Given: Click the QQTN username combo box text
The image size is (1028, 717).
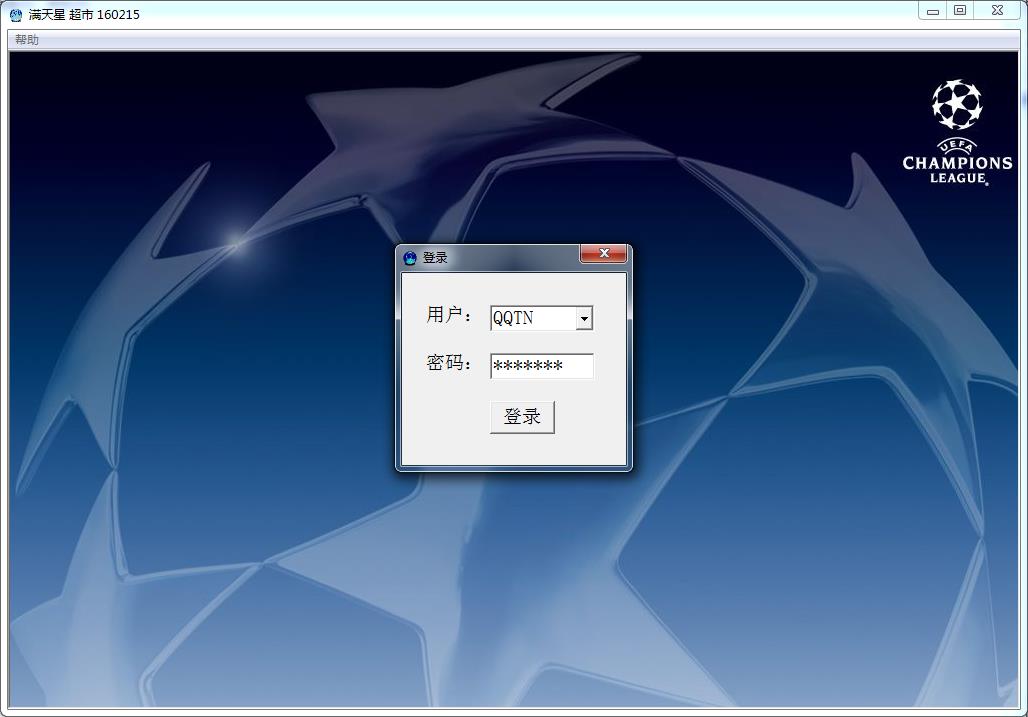Looking at the screenshot, I should tap(532, 318).
